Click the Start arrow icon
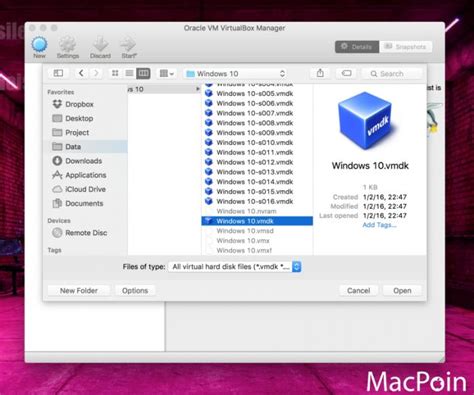Image resolution: width=474 pixels, height=395 pixels. tap(128, 45)
